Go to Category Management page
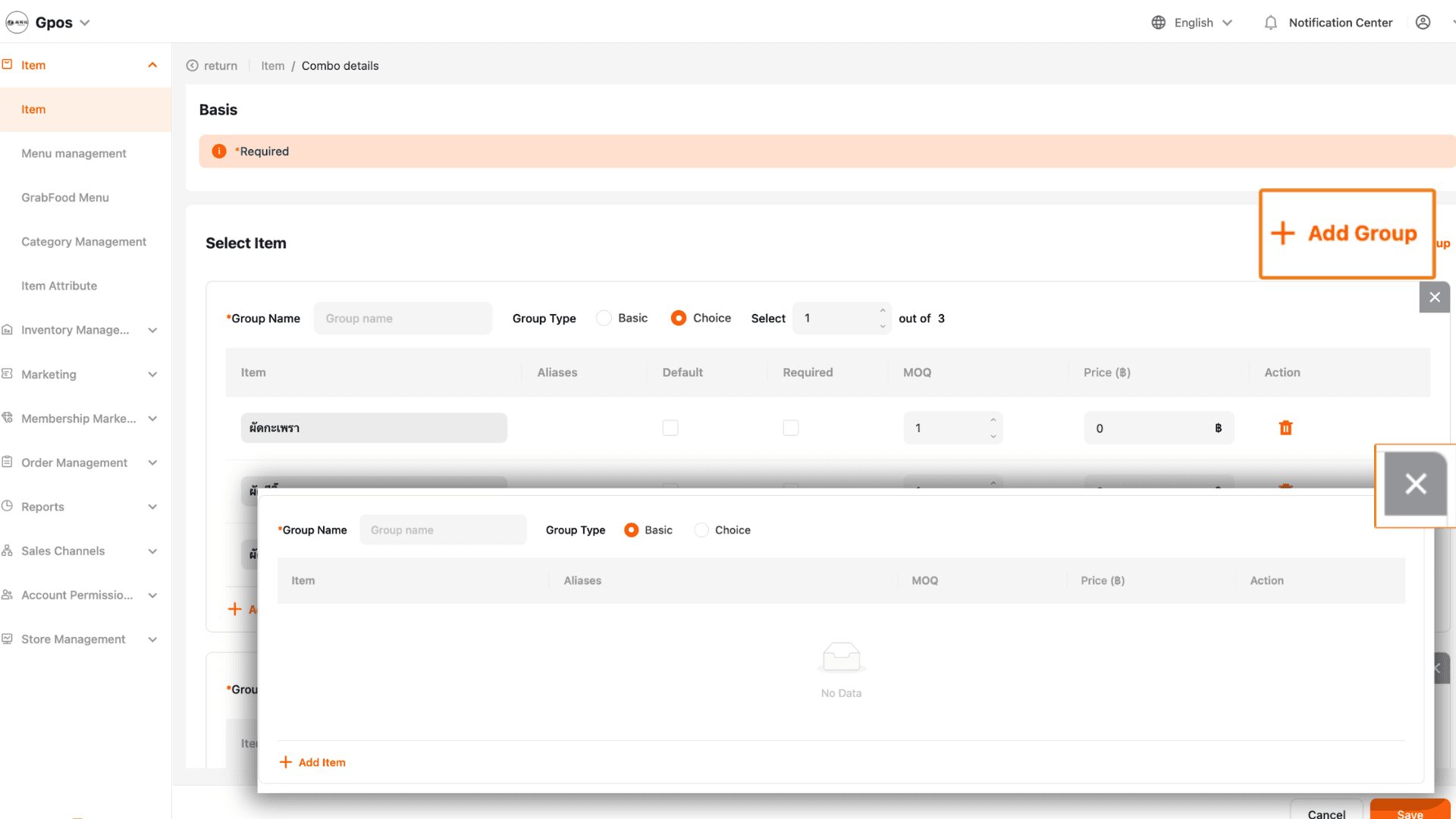Viewport: 1456px width, 819px height. 83,242
